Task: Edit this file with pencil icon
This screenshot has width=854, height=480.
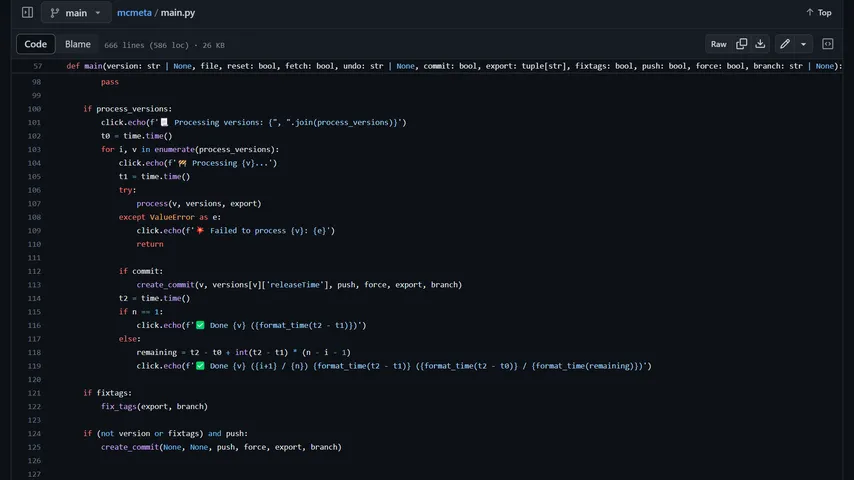Action: (x=785, y=44)
